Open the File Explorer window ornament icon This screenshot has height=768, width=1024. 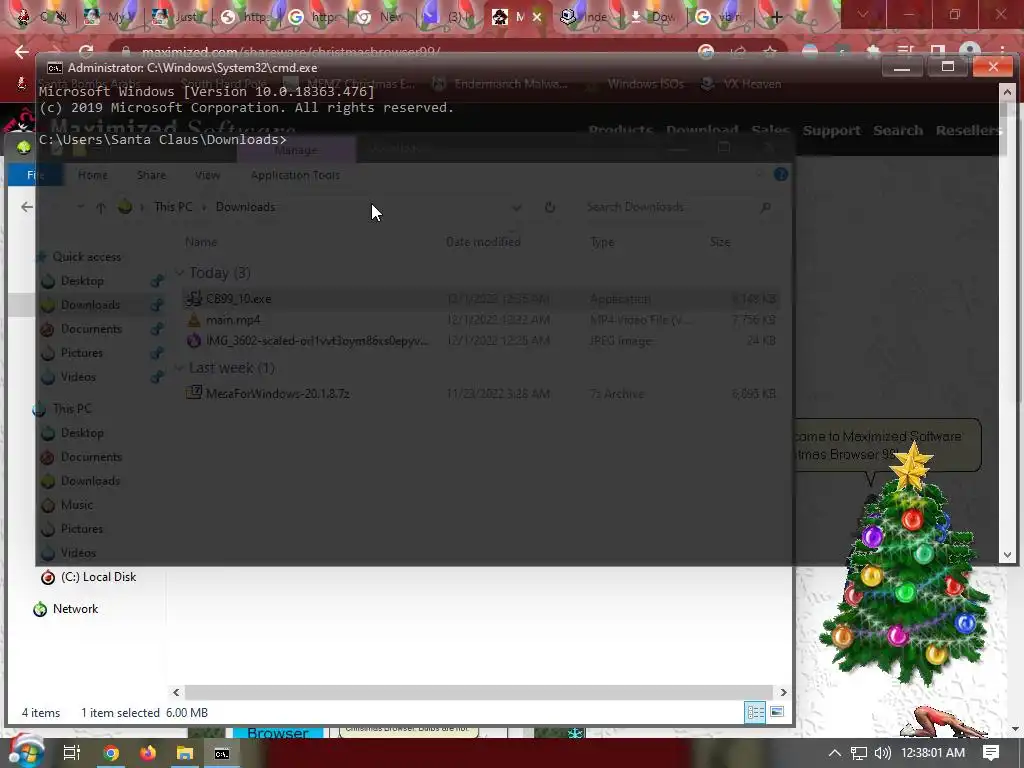[x=24, y=148]
